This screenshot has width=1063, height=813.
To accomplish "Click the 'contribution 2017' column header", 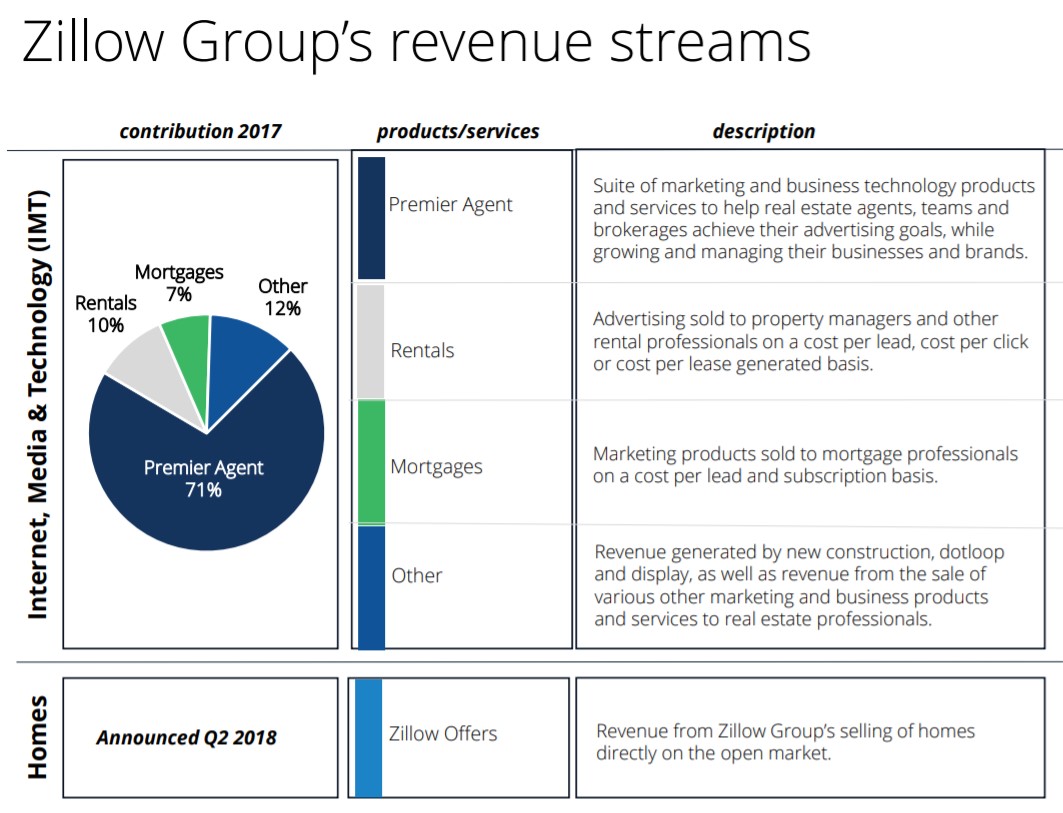I will (x=200, y=131).
